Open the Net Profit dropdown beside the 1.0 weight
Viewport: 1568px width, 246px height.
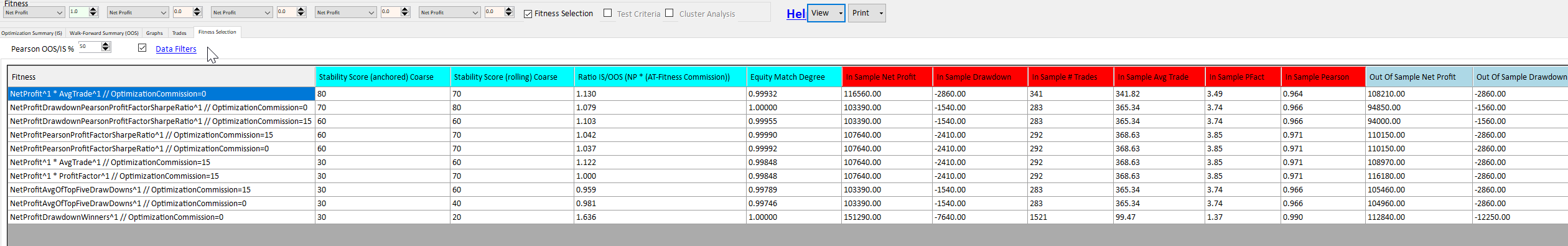coord(34,12)
